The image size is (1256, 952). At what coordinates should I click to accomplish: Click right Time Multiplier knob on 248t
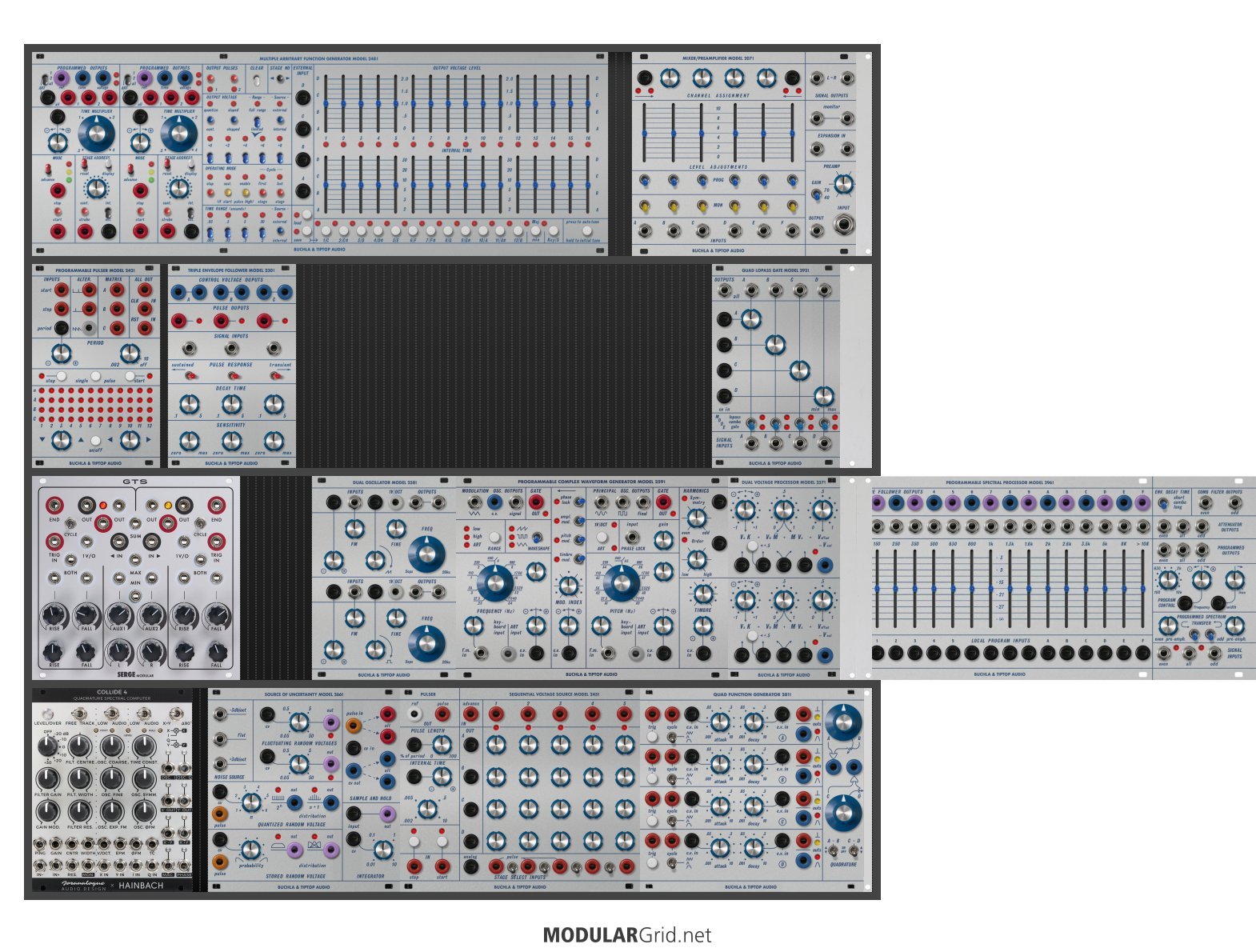pos(179,133)
